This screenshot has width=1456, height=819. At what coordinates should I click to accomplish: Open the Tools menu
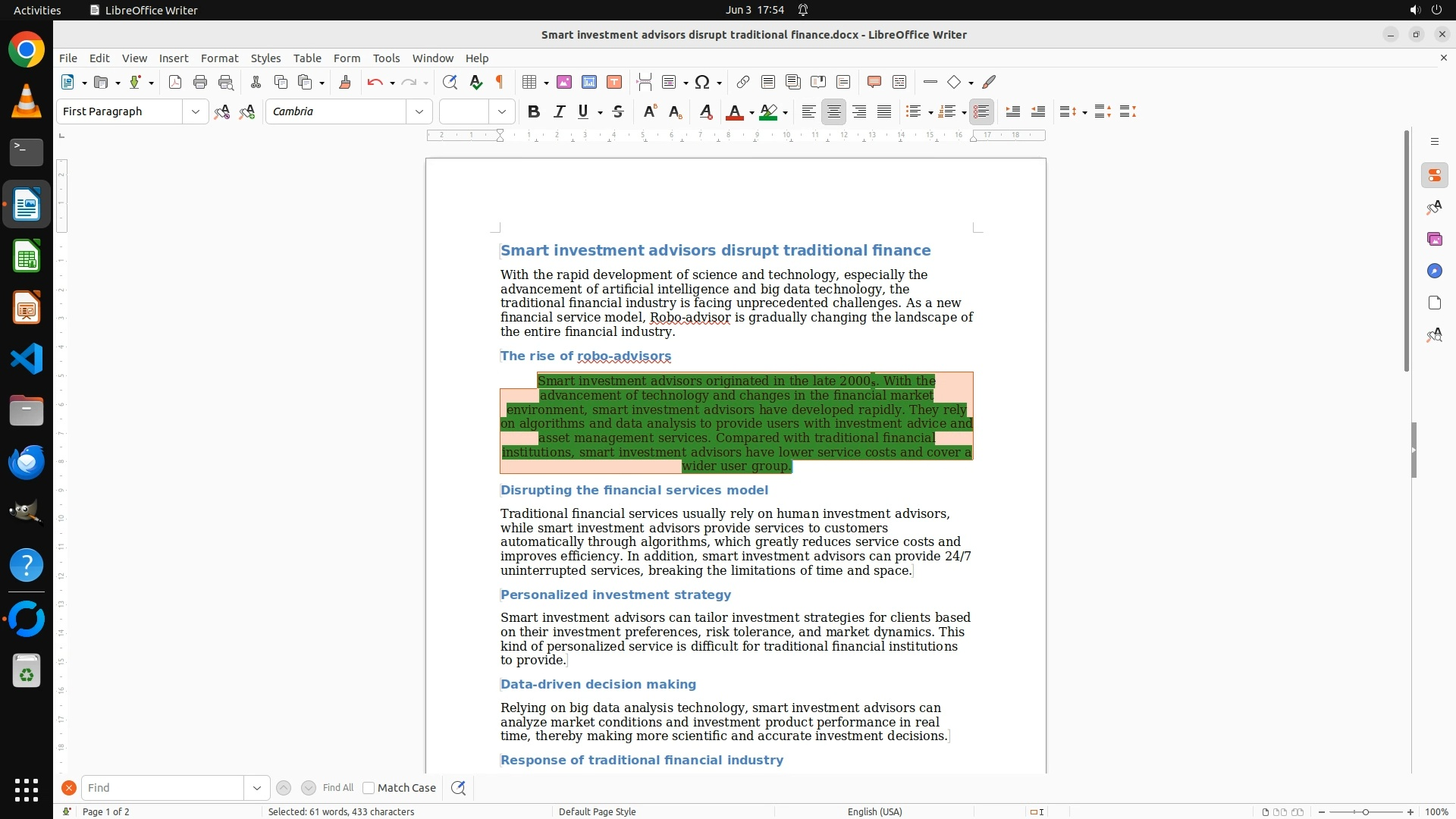[x=386, y=58]
